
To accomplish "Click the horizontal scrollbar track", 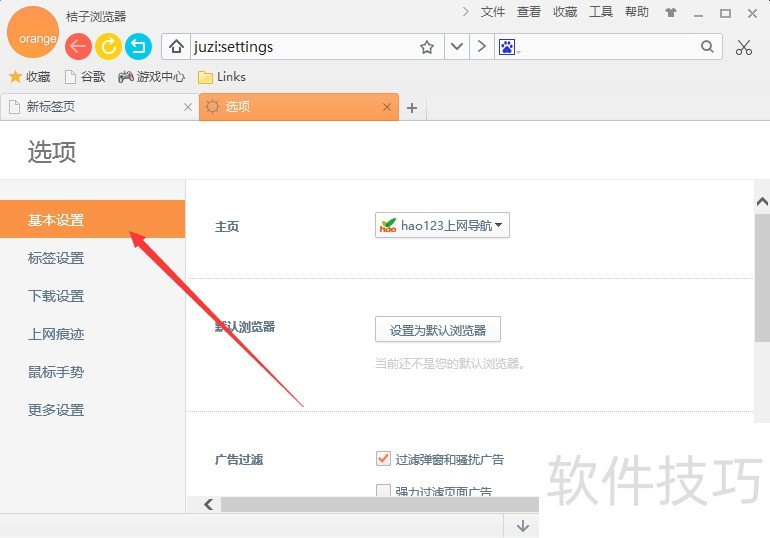I will 379,504.
